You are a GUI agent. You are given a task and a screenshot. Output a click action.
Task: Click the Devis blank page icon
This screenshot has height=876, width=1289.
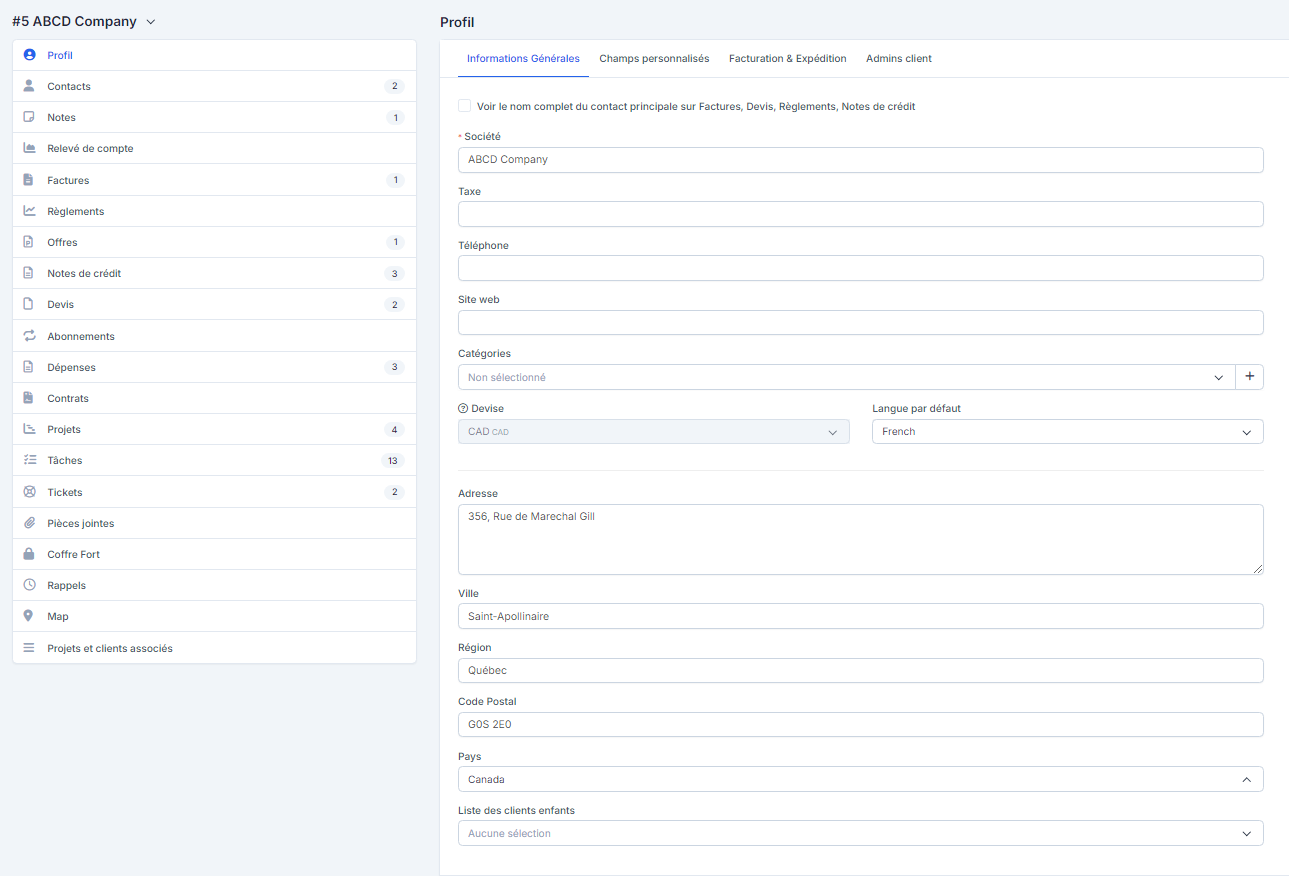click(x=29, y=304)
